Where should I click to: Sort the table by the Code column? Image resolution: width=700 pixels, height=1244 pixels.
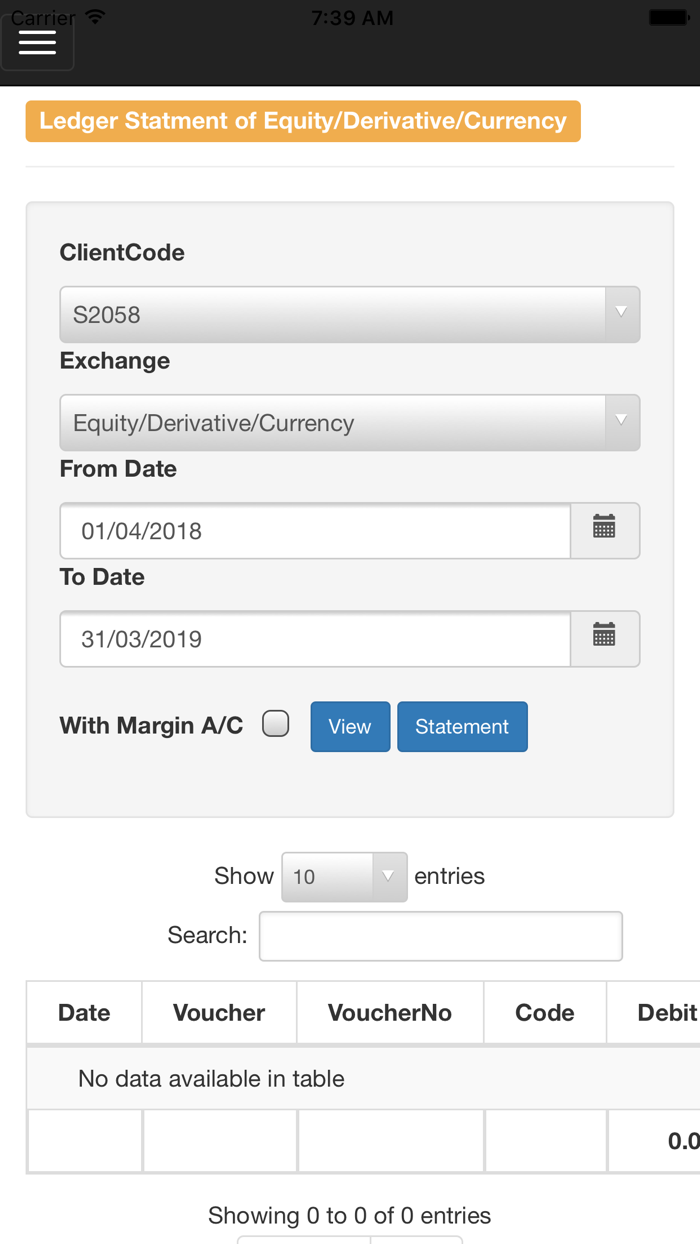(545, 1012)
